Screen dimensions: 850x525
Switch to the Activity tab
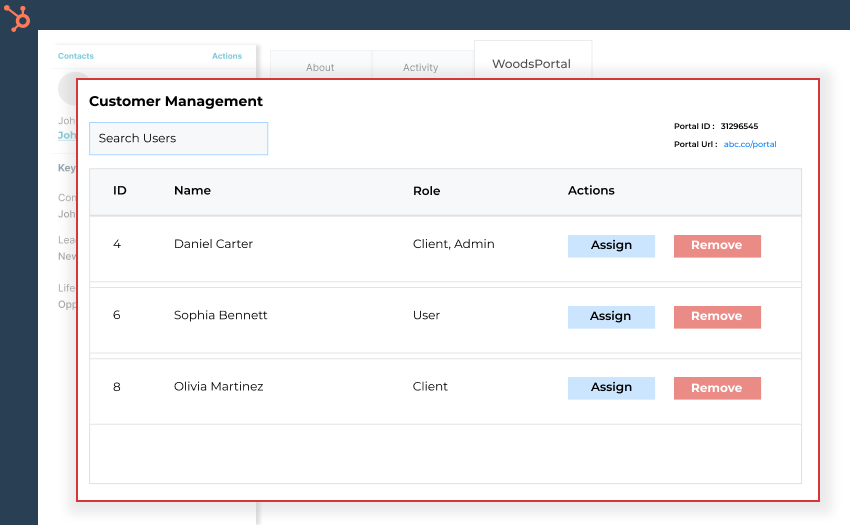(x=421, y=67)
